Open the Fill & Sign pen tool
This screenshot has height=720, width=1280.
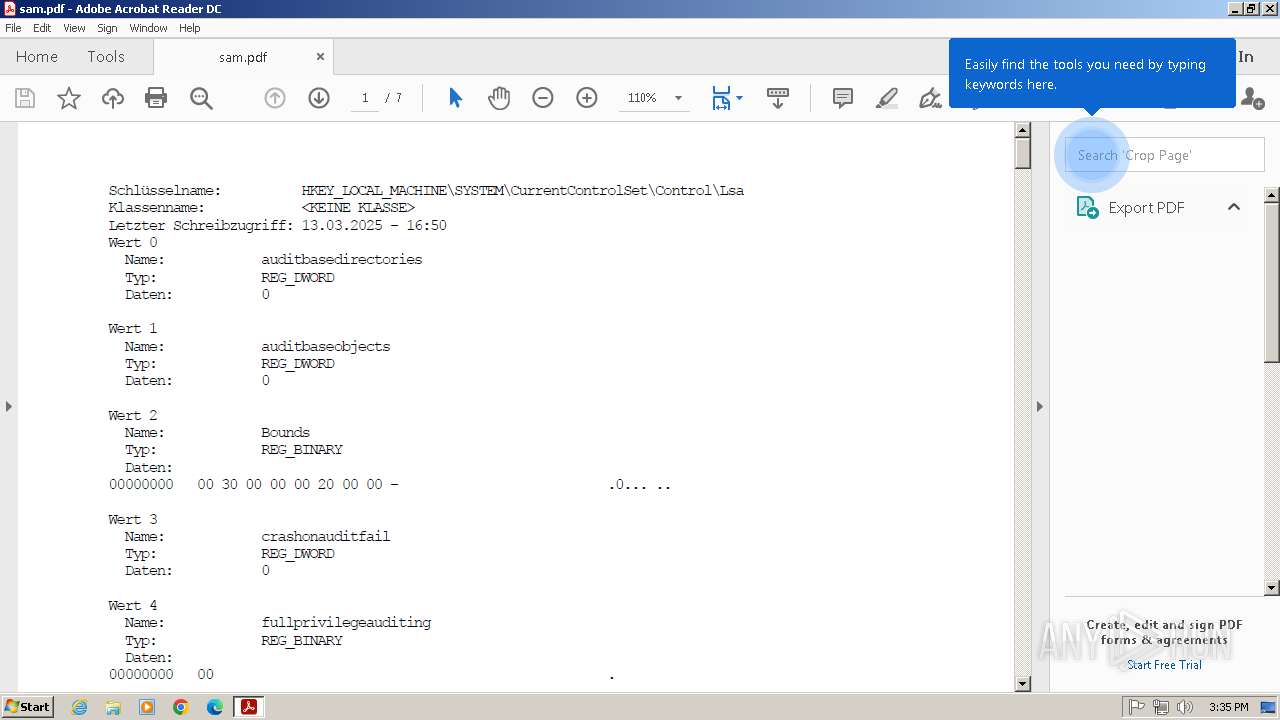point(930,98)
